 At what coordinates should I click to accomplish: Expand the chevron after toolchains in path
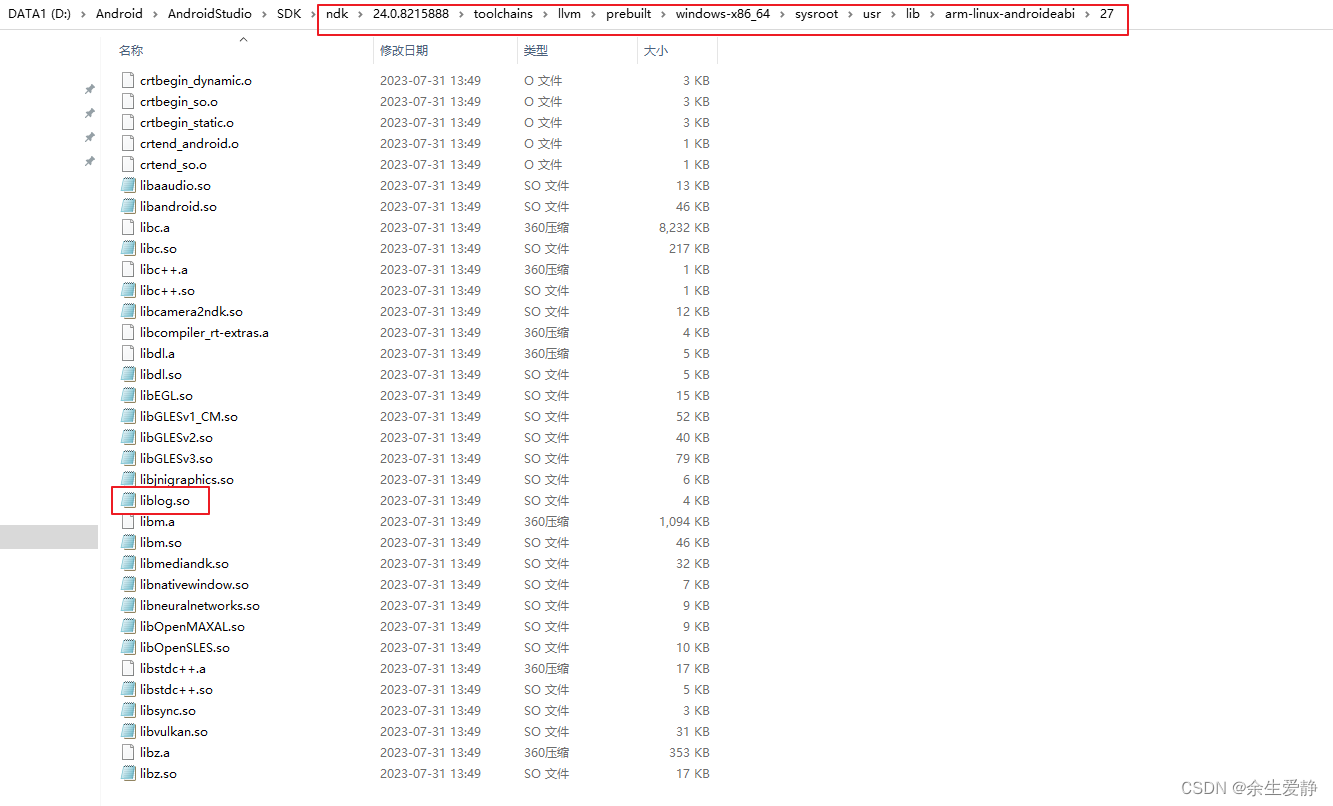pyautogui.click(x=545, y=14)
